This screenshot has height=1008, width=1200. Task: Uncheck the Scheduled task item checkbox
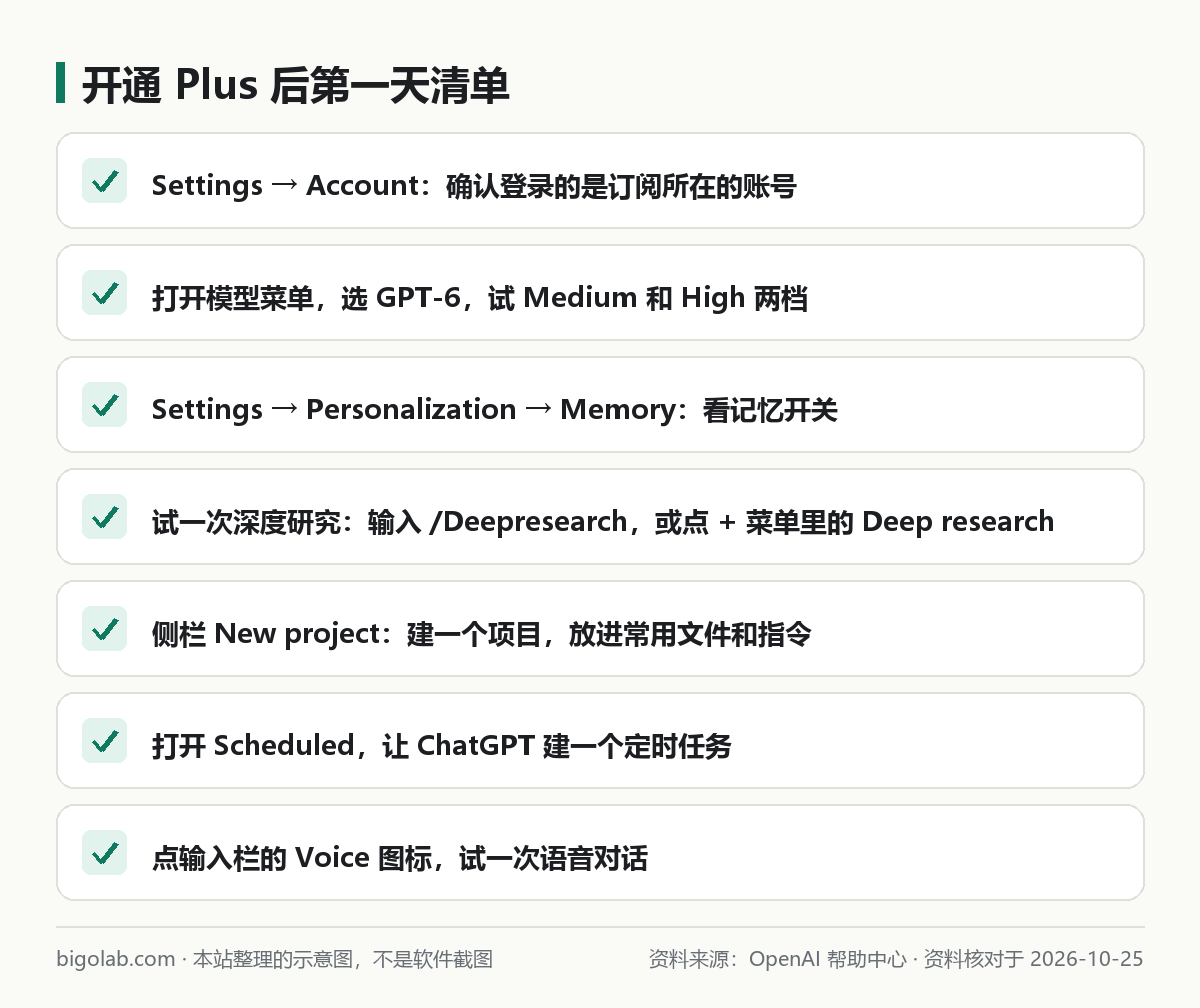pyautogui.click(x=104, y=741)
